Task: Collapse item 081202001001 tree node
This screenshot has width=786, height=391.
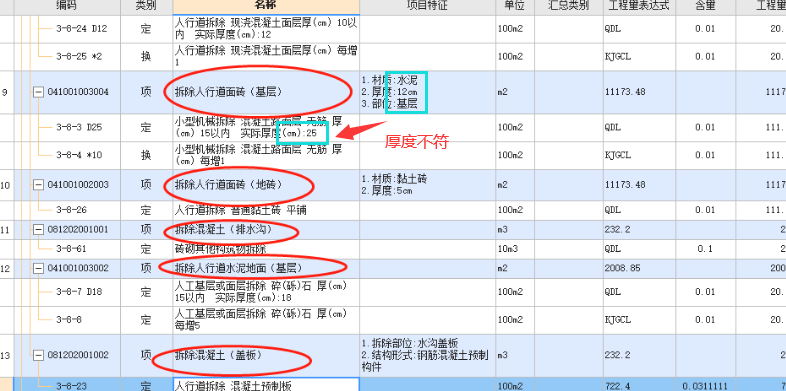Action: pyautogui.click(x=39, y=230)
